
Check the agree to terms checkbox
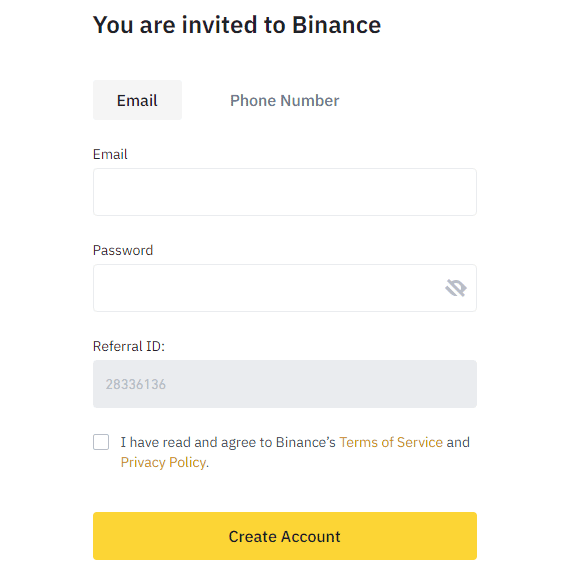[x=101, y=442]
